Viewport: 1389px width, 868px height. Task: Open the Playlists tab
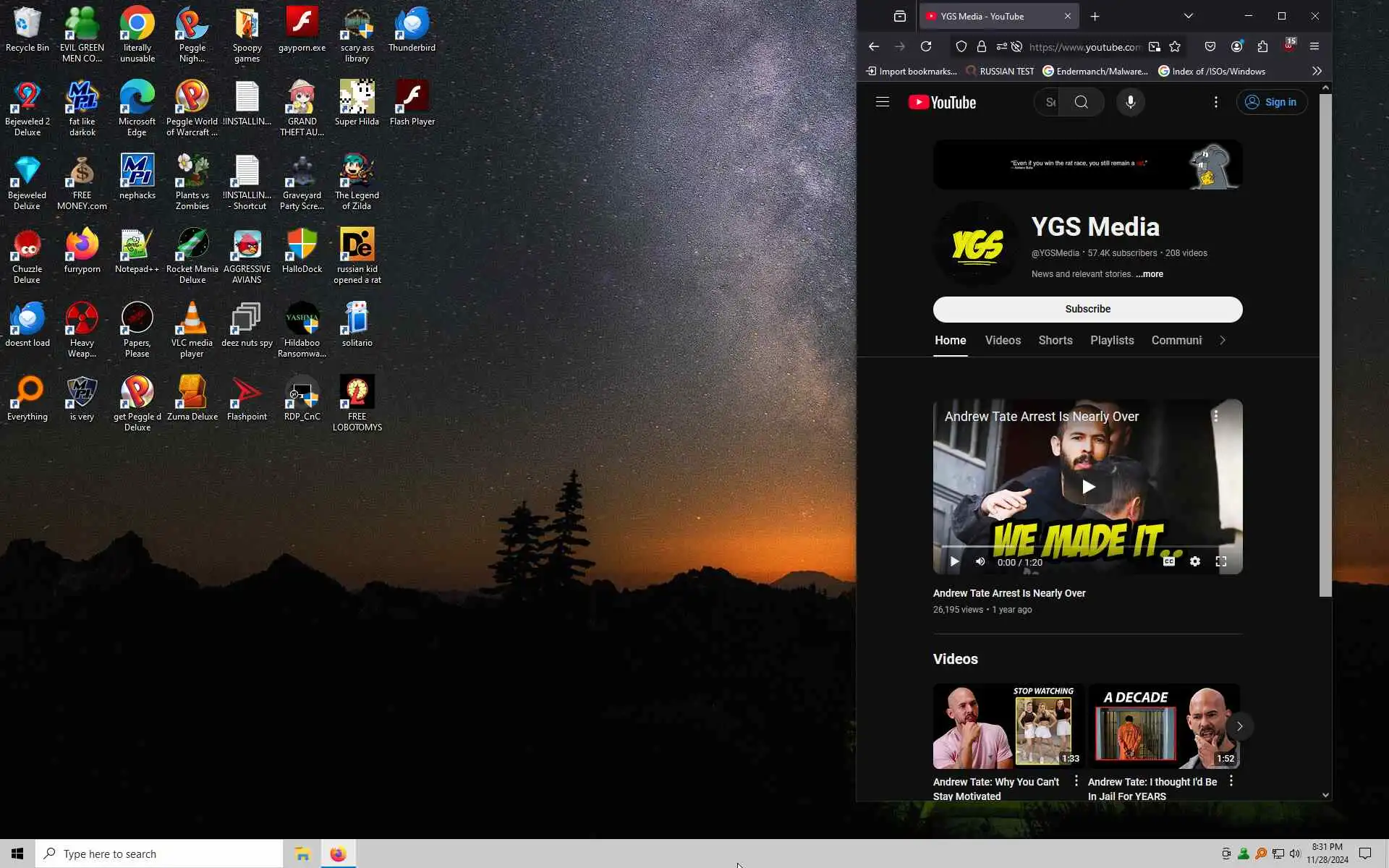[1112, 340]
